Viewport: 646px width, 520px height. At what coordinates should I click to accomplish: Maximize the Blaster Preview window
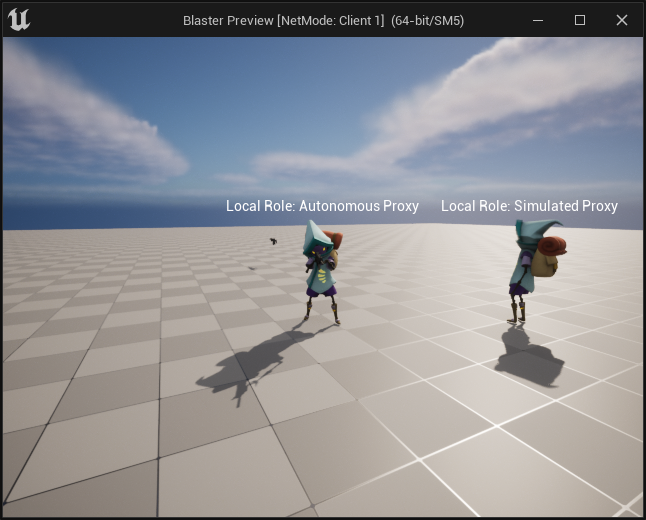(x=580, y=20)
